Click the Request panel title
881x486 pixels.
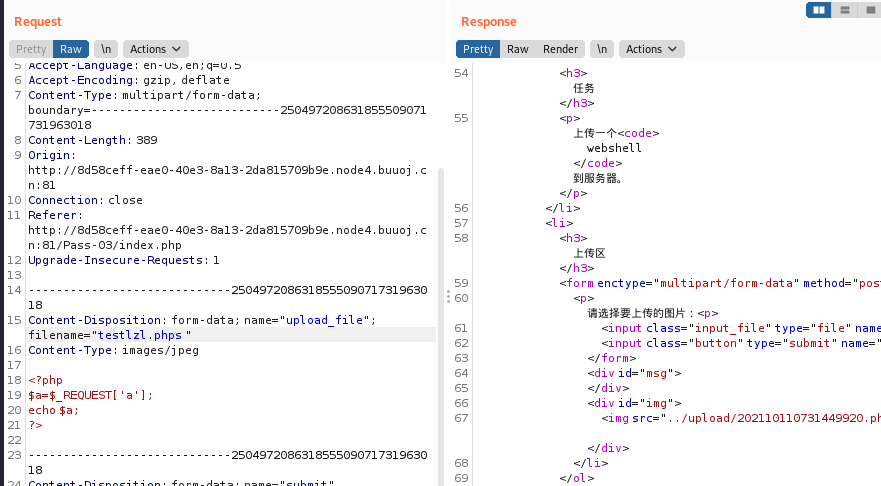point(38,21)
